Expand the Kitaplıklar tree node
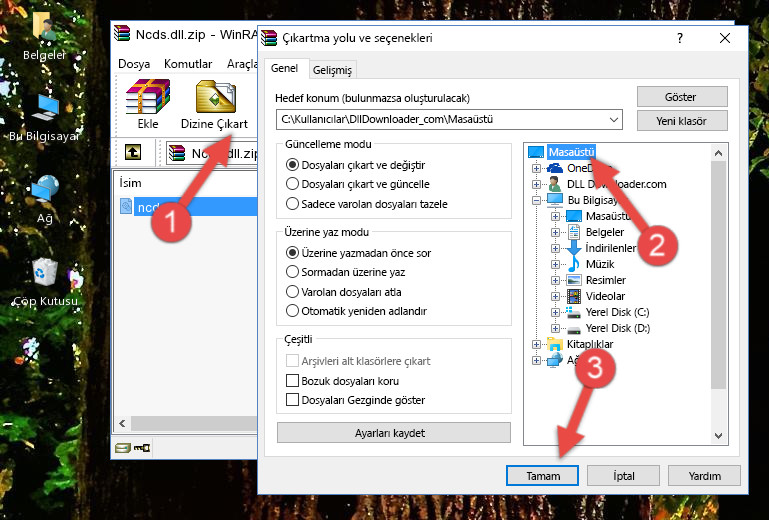This screenshot has width=769, height=520. coord(536,344)
